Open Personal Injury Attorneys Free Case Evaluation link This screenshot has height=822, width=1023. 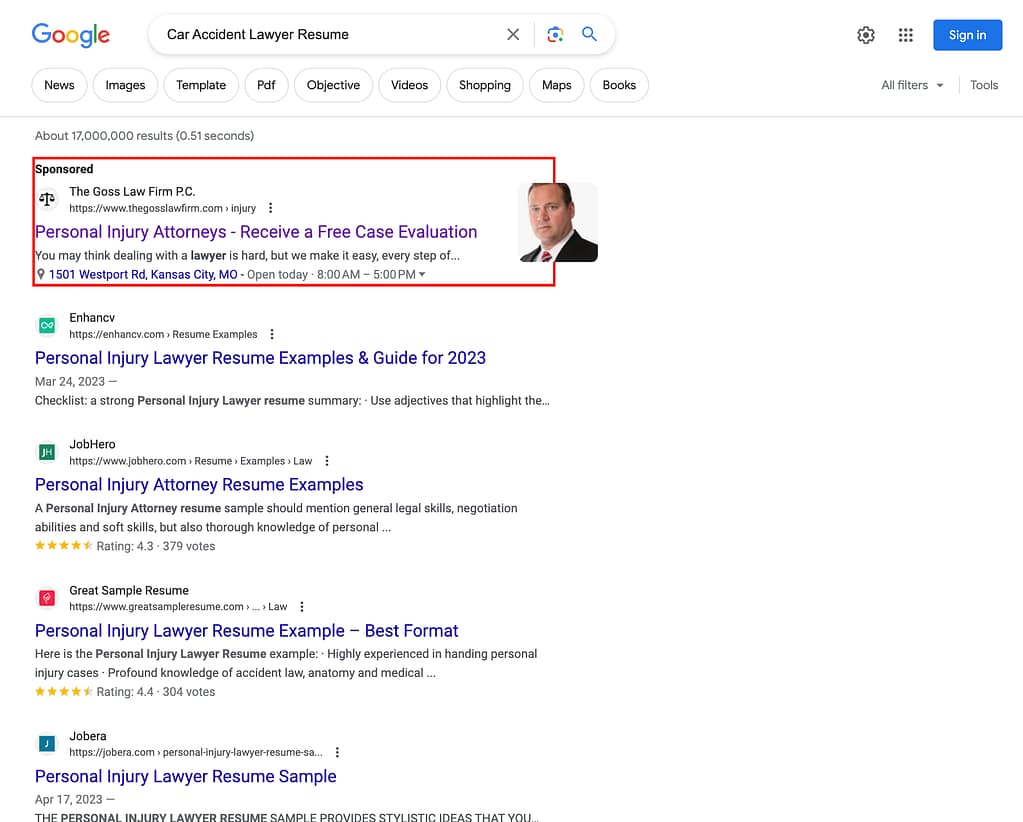(x=256, y=232)
